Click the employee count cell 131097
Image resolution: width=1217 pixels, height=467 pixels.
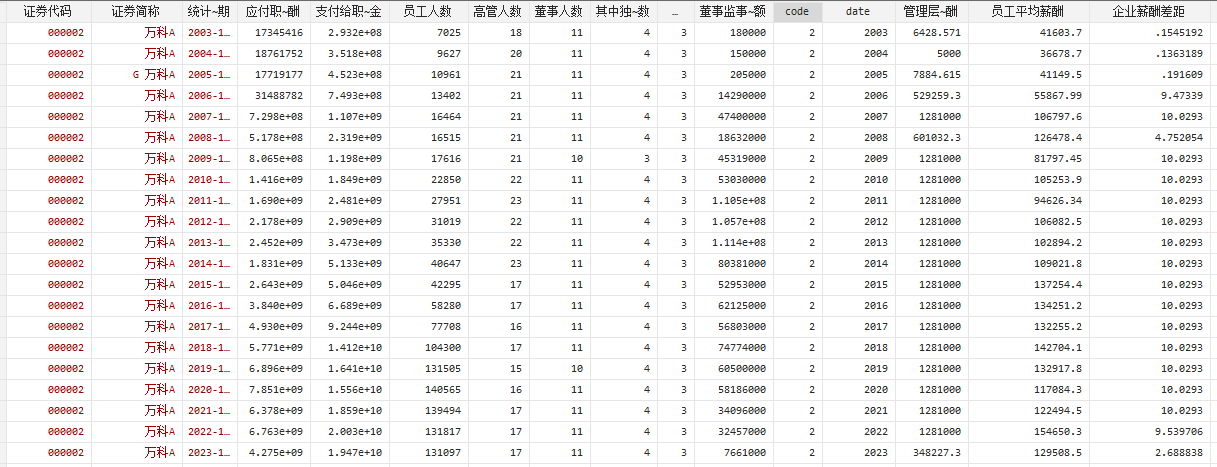[x=427, y=453]
